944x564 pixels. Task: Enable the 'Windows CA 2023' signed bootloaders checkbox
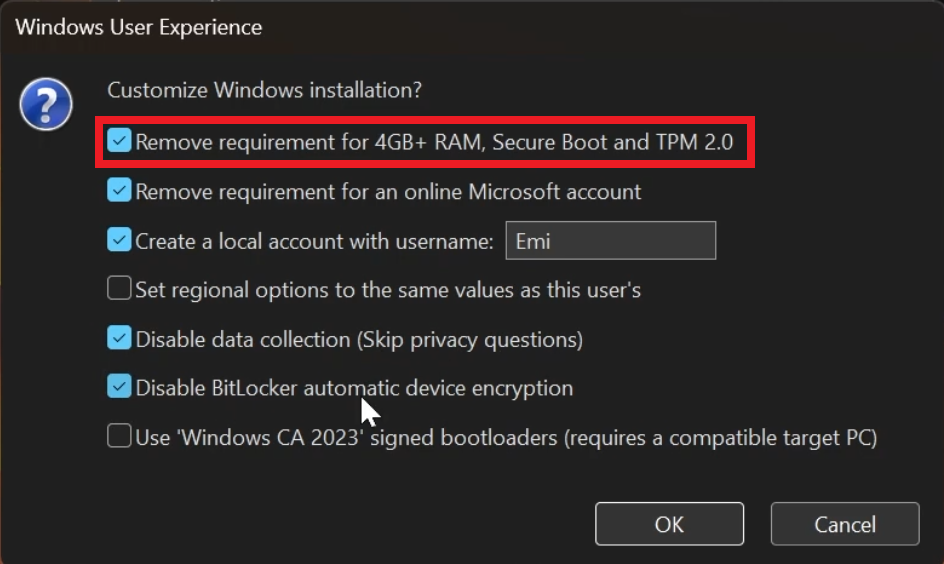(x=120, y=437)
